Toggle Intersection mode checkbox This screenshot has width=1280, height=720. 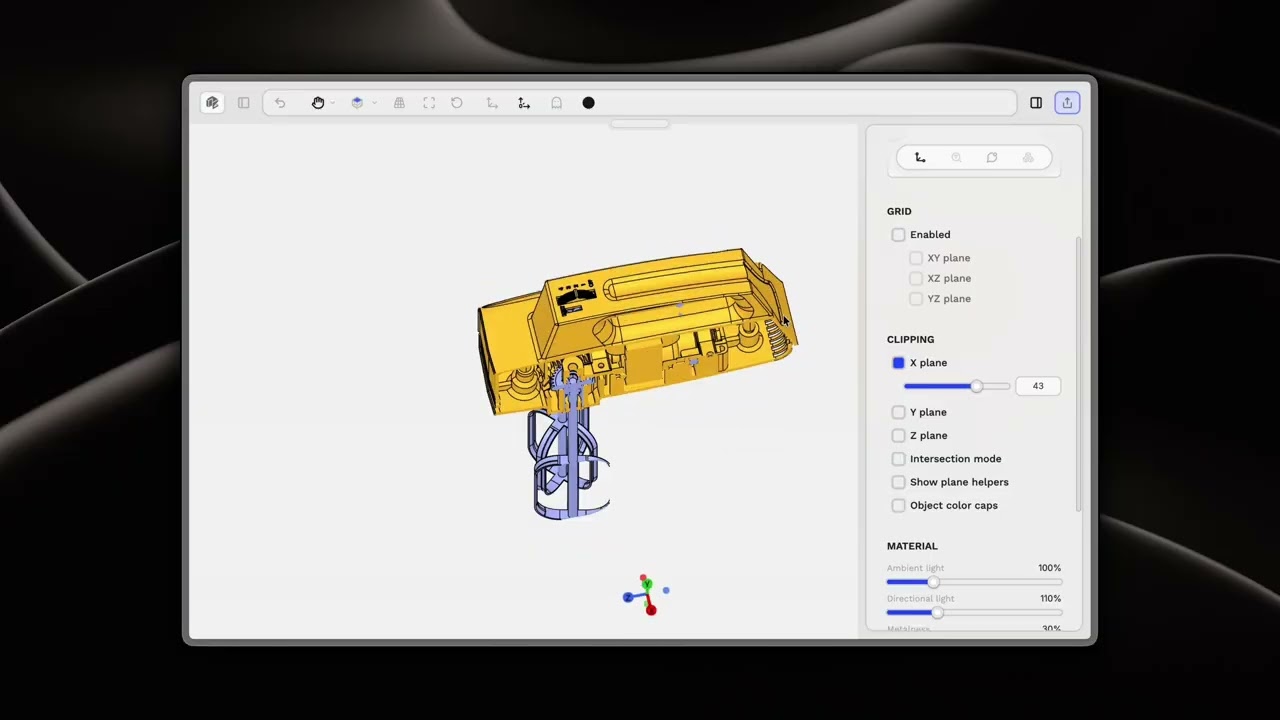pyautogui.click(x=898, y=459)
